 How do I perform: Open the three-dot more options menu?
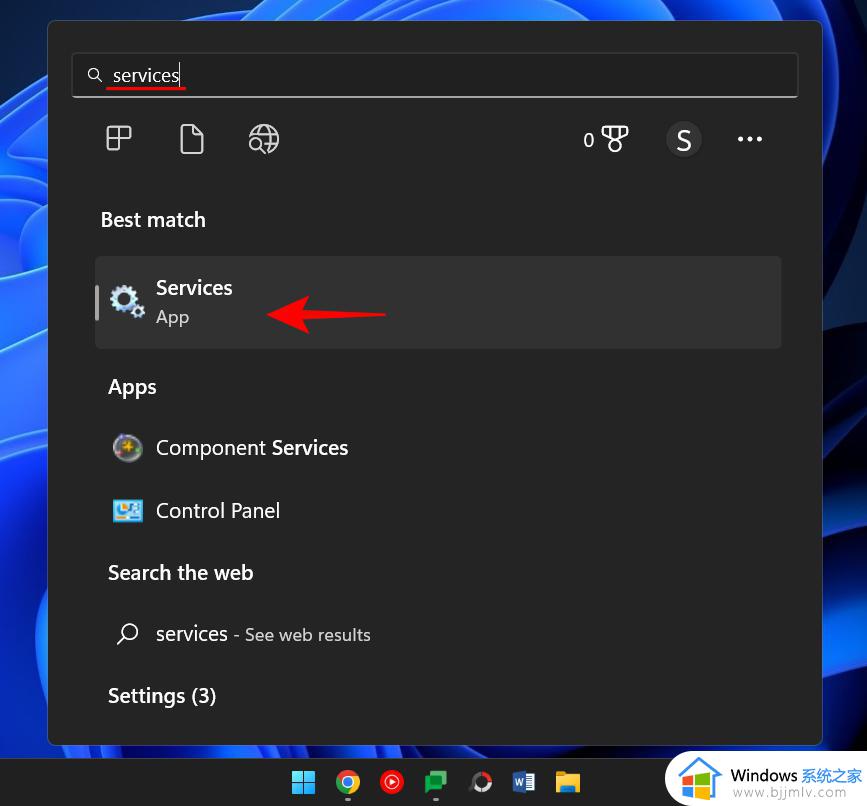point(750,139)
